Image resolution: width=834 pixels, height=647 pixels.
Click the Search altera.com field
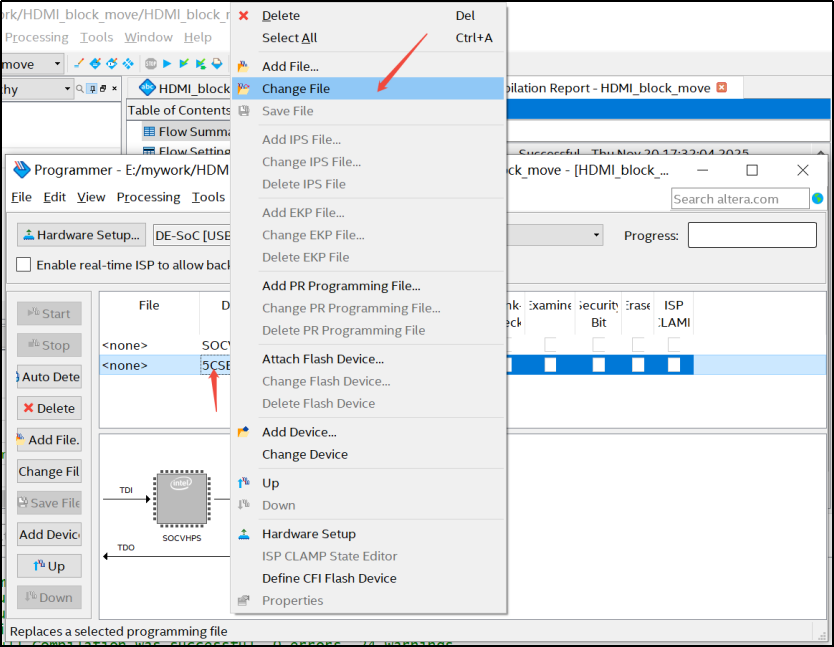click(740, 198)
